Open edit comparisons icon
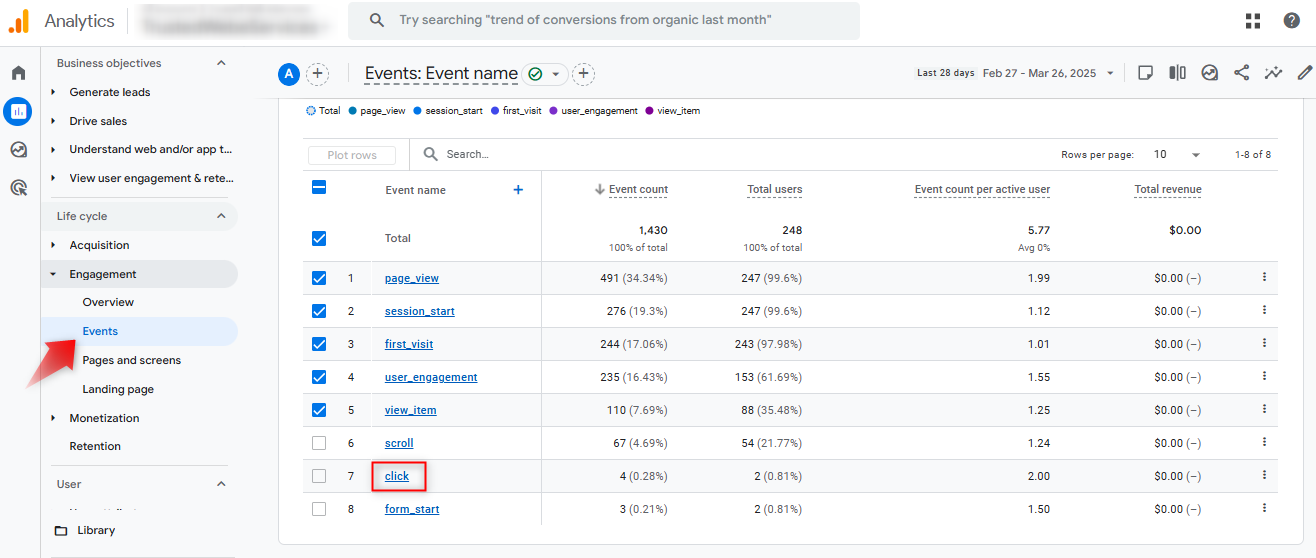This screenshot has height=558, width=1316. pyautogui.click(x=1178, y=73)
